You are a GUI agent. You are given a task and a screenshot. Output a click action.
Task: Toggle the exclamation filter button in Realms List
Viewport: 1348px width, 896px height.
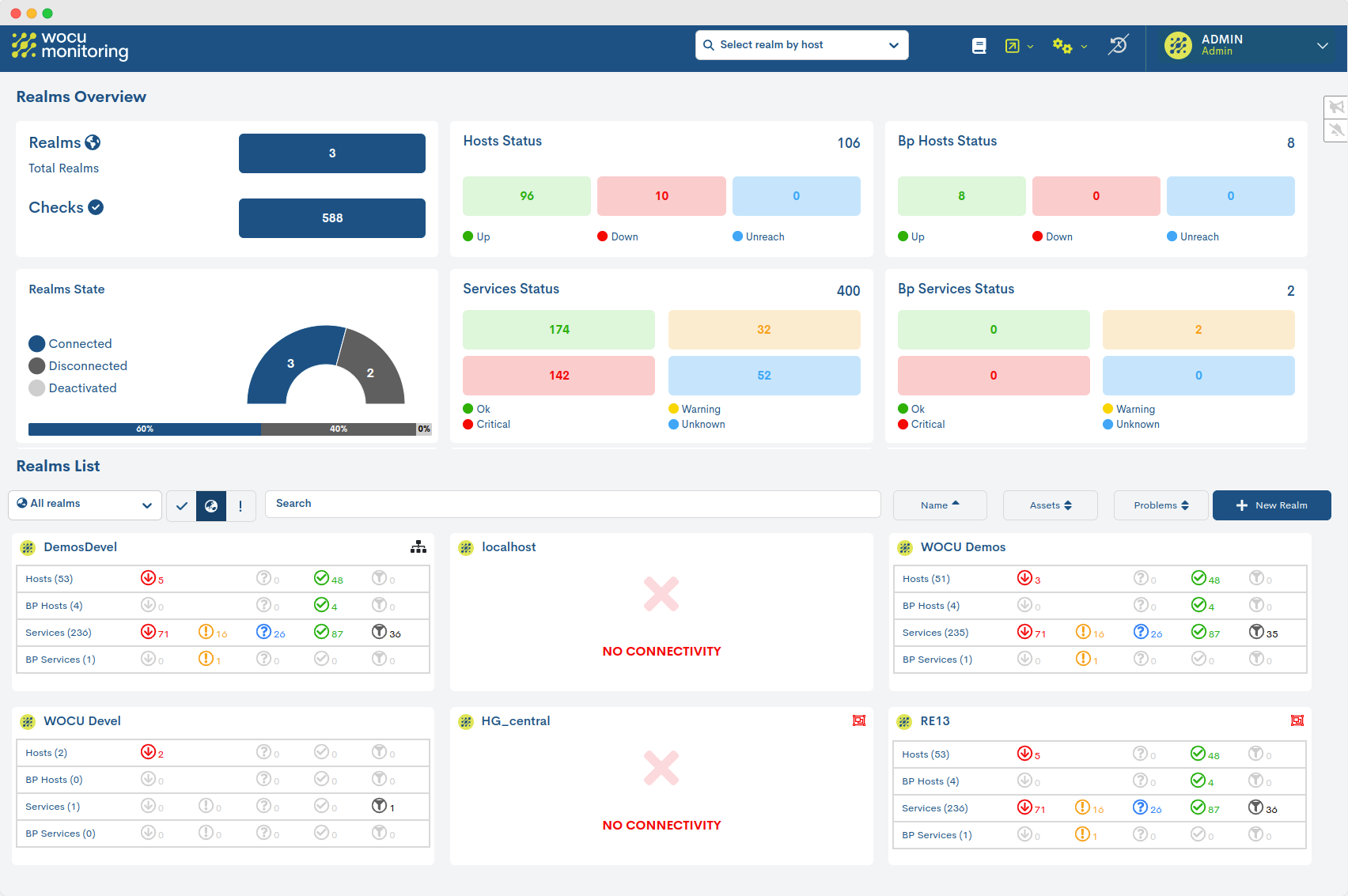240,506
